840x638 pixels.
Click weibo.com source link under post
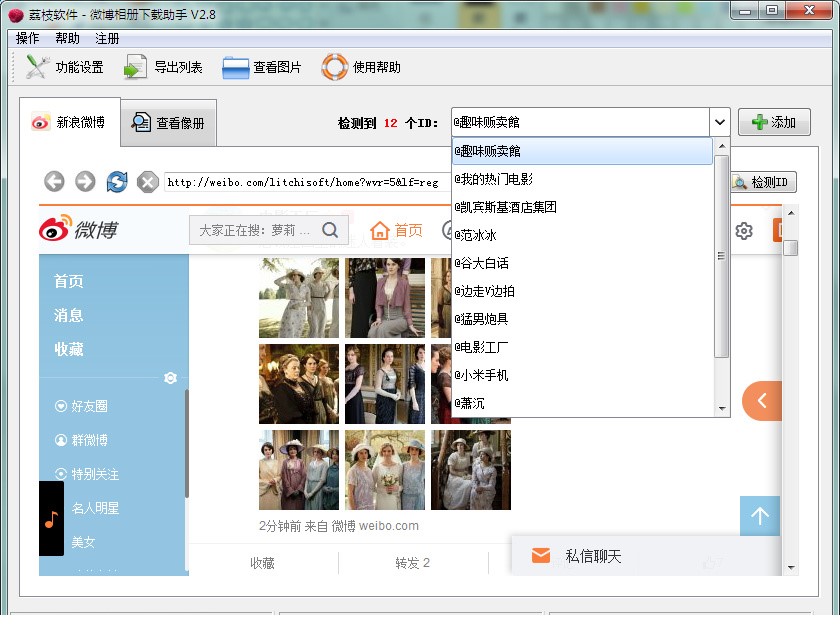(x=388, y=526)
